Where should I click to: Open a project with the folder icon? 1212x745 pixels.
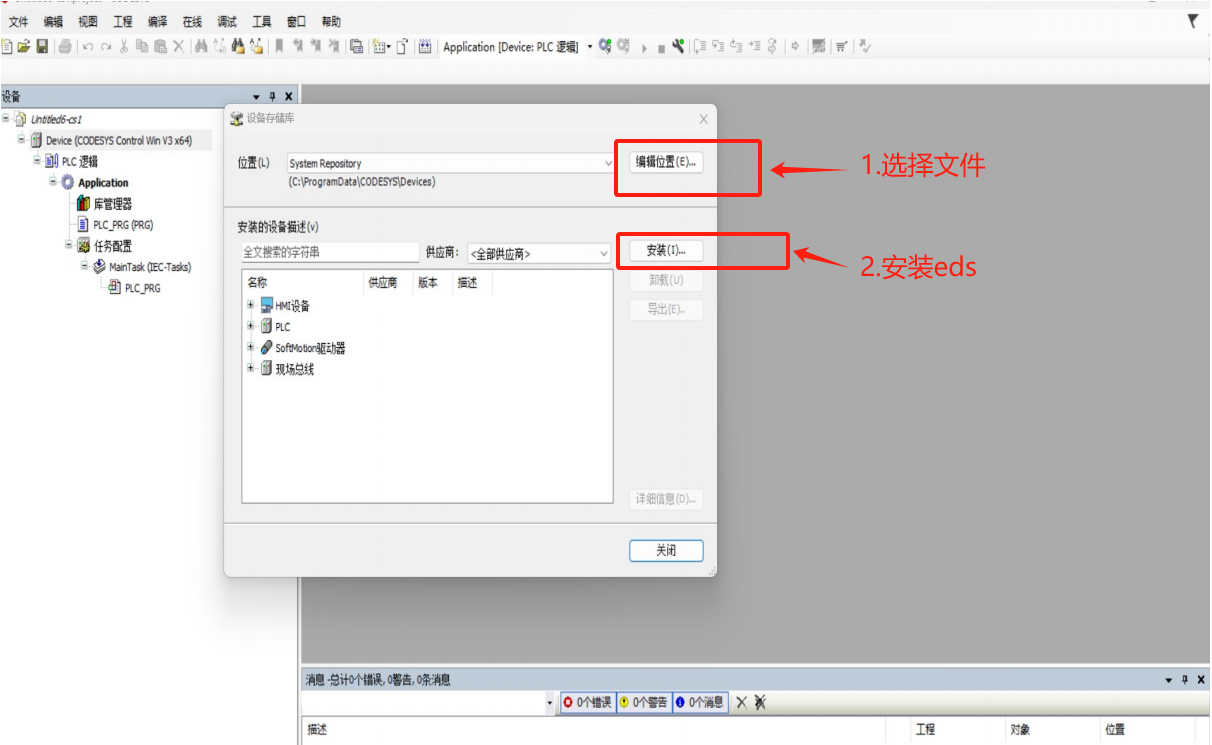[x=24, y=46]
